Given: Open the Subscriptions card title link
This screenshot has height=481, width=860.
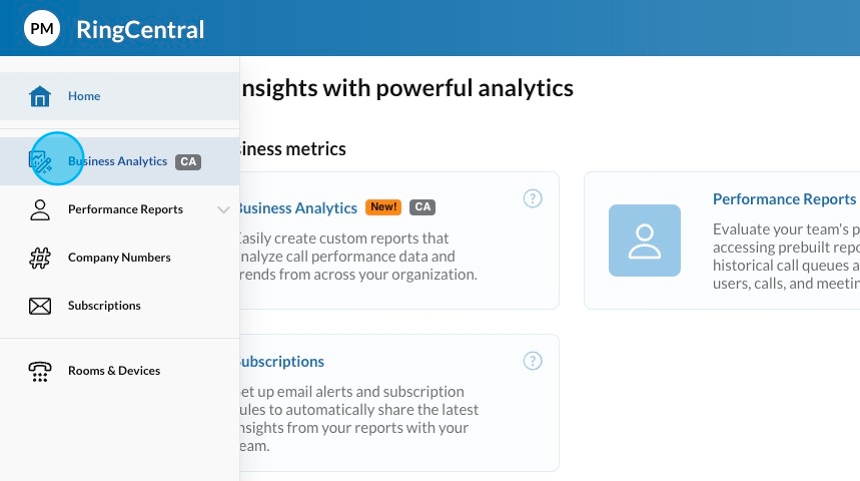Looking at the screenshot, I should [x=282, y=362].
